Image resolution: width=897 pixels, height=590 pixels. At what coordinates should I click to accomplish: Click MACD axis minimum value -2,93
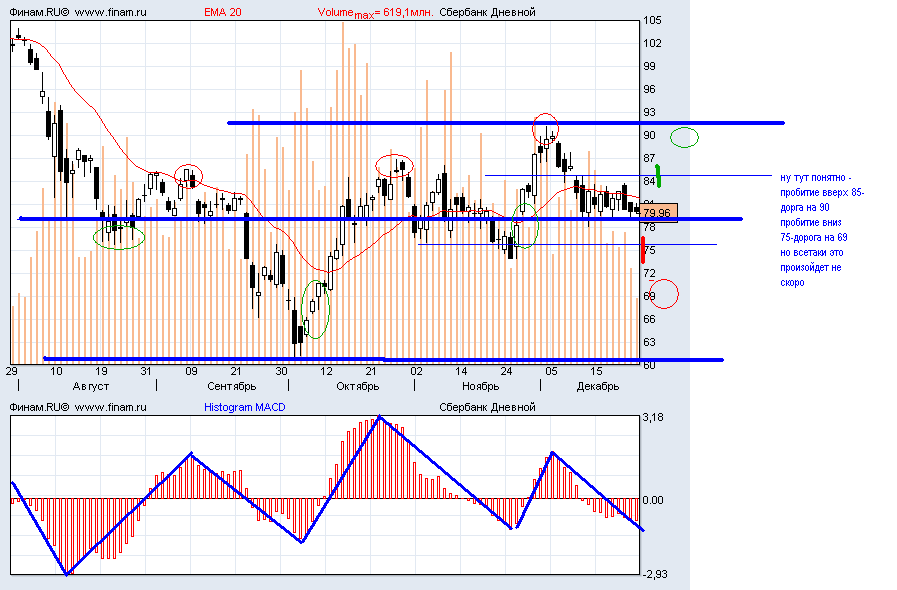[x=654, y=574]
